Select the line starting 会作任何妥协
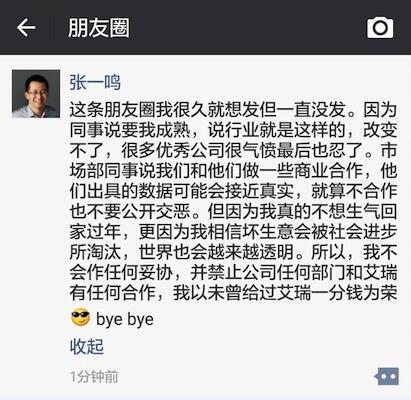This screenshot has width=411, height=400. point(233,273)
